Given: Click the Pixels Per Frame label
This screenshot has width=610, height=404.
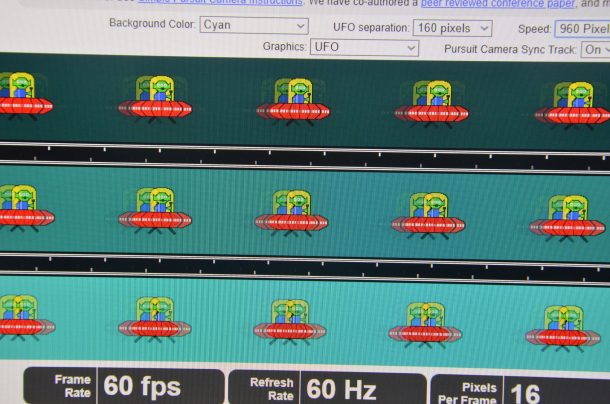Looking at the screenshot, I should 468,393.
